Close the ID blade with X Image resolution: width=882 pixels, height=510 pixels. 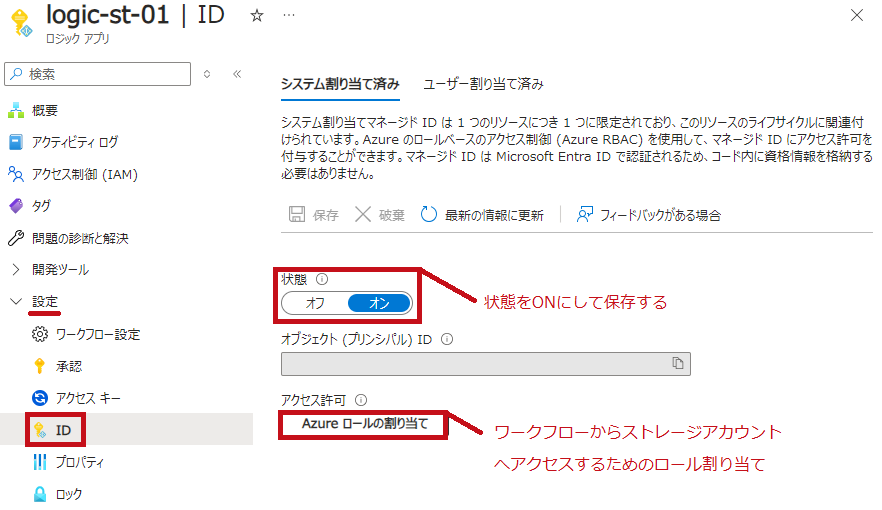pos(856,15)
